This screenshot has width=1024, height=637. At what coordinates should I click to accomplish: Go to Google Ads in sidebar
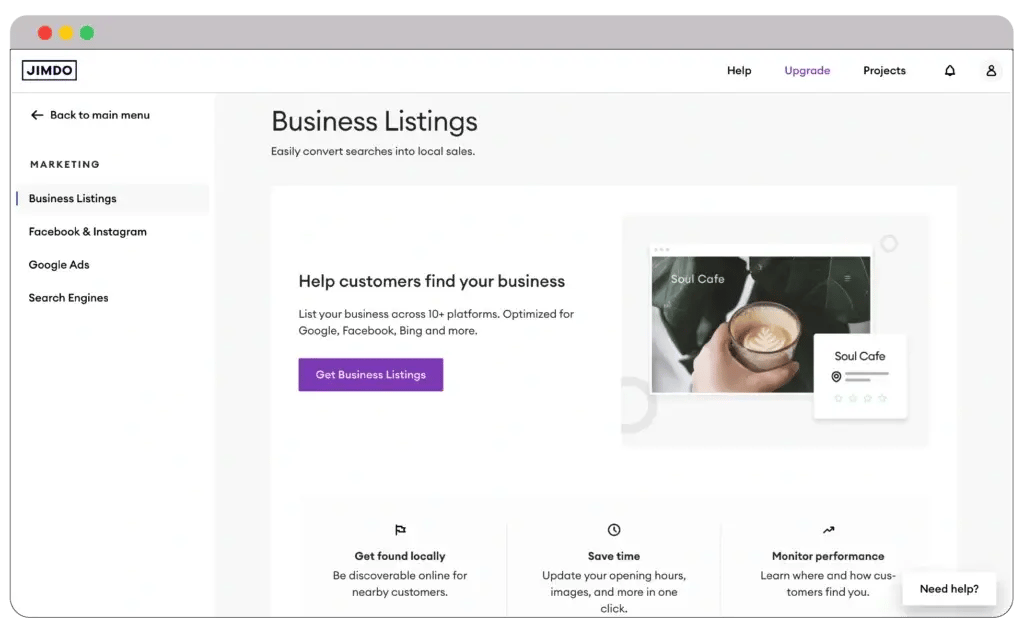59,265
